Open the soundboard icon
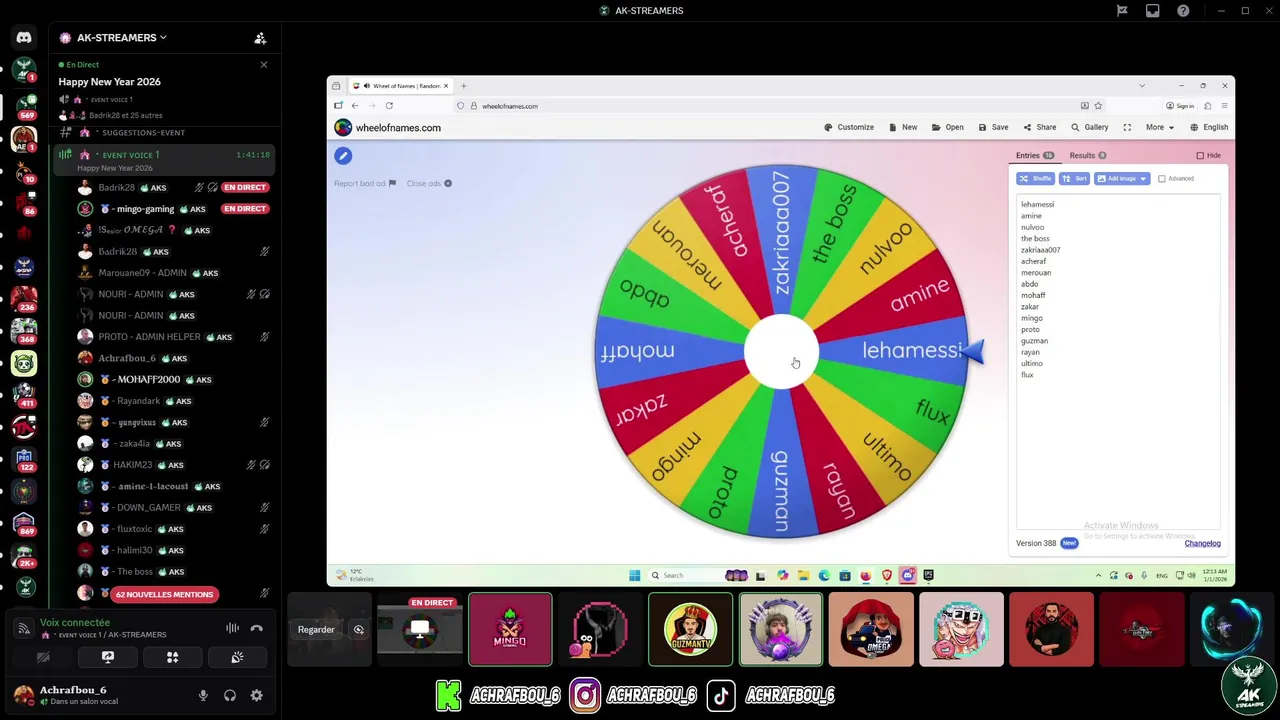Screen dimensions: 1280x720 (x=237, y=657)
